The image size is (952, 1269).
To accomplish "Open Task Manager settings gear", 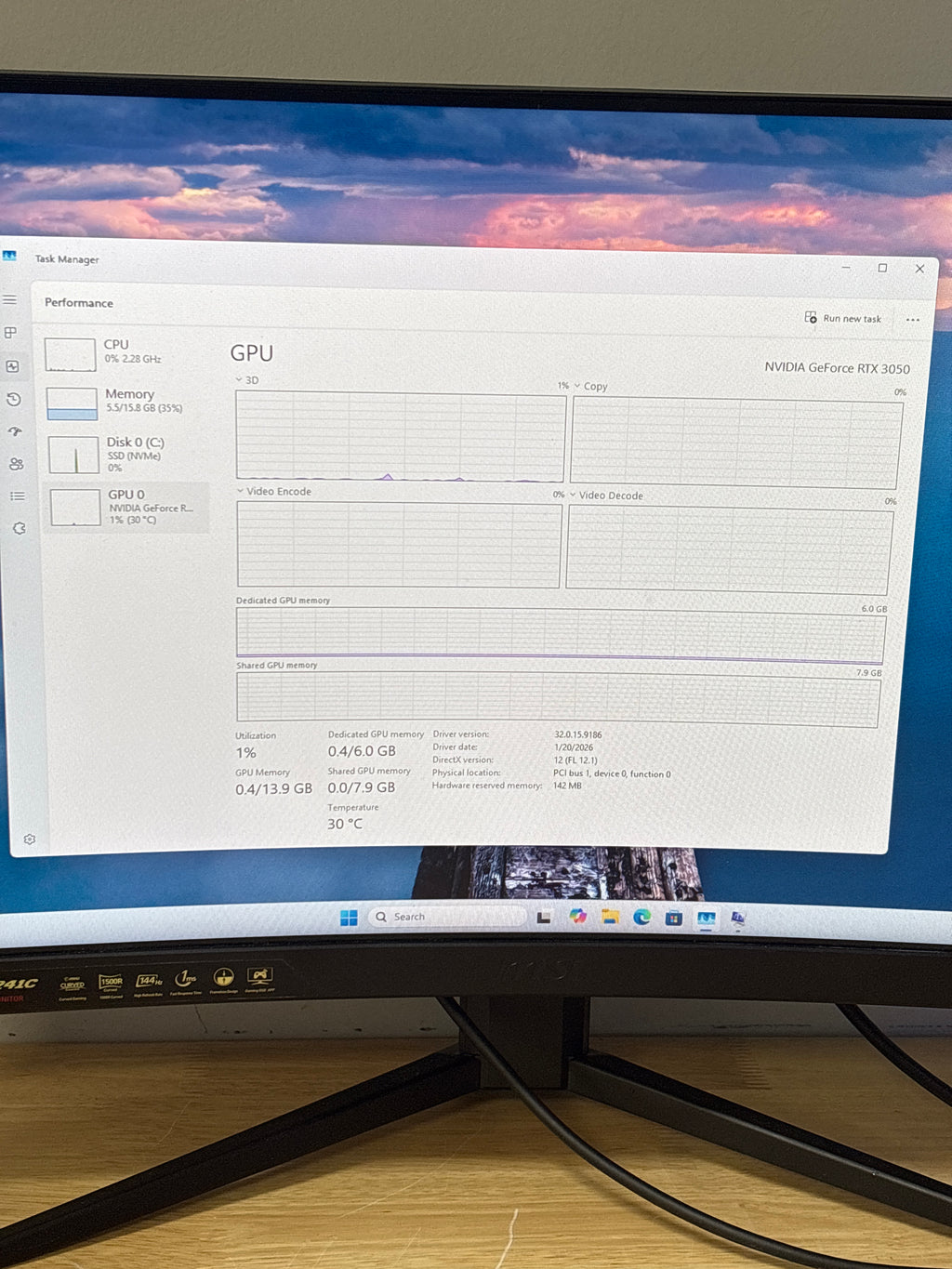I will pos(30,839).
